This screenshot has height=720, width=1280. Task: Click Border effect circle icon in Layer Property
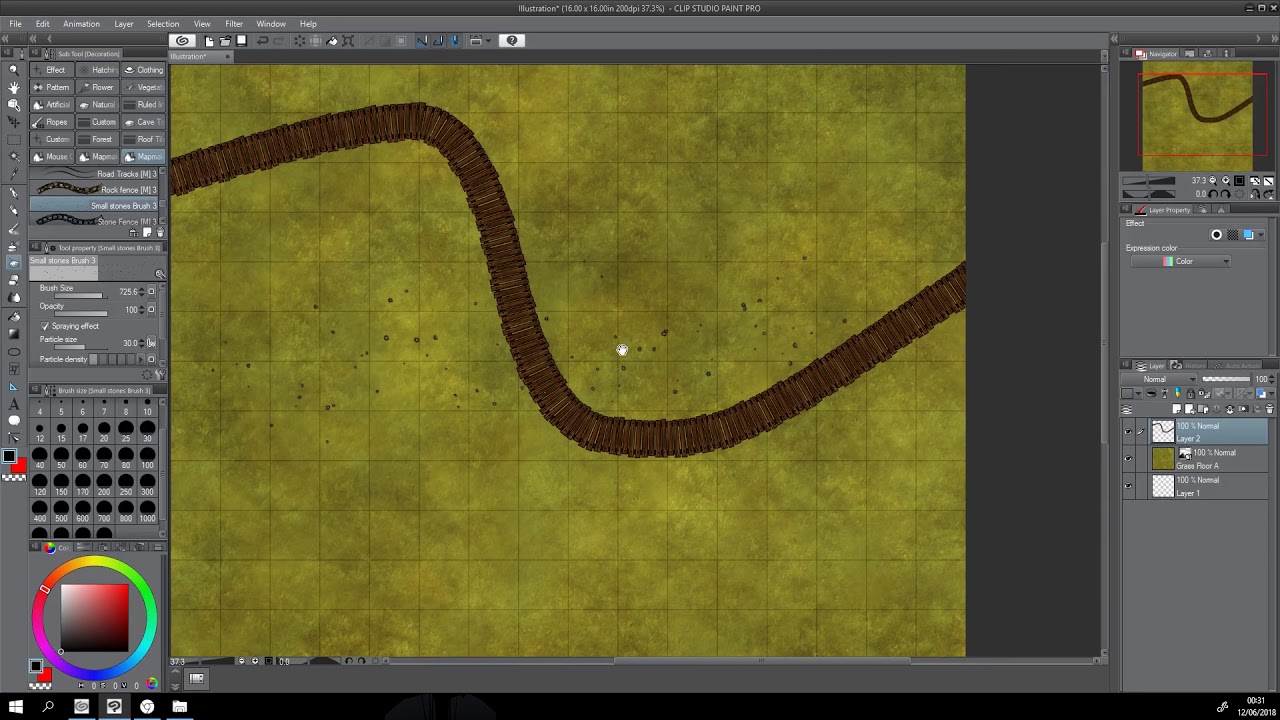pos(1217,235)
